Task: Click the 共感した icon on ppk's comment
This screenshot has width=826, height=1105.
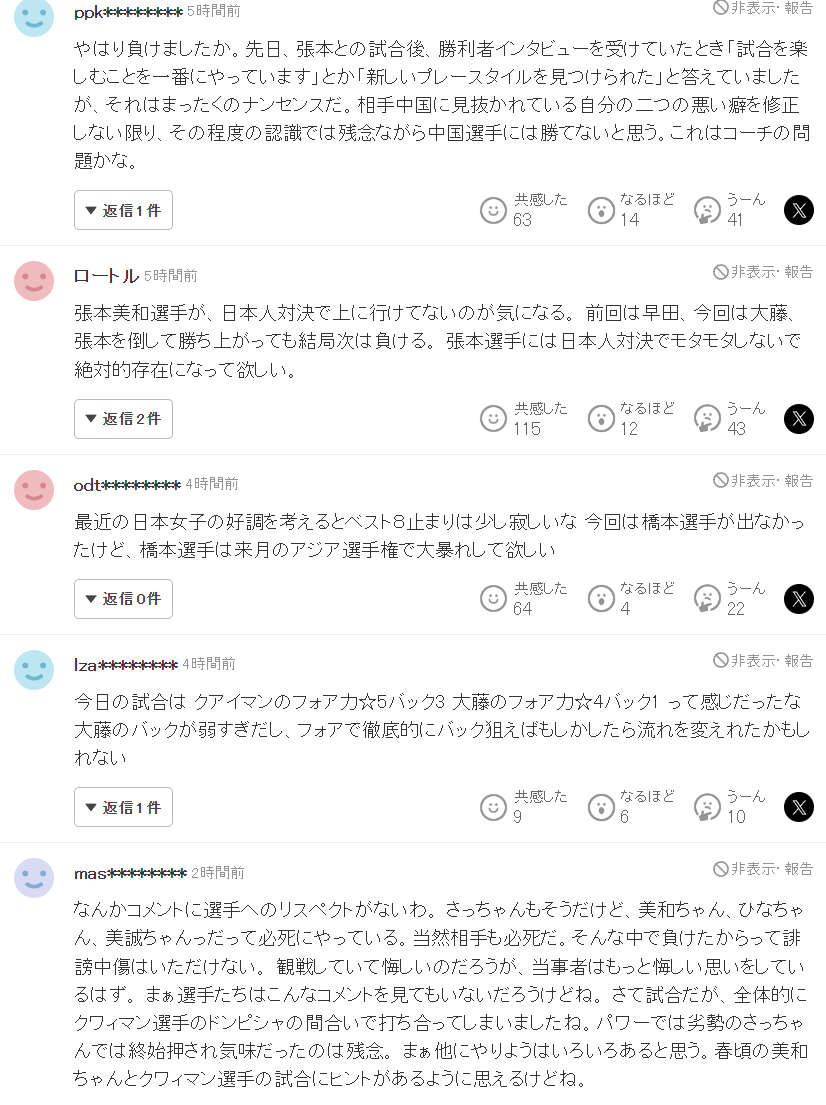Action: click(493, 210)
